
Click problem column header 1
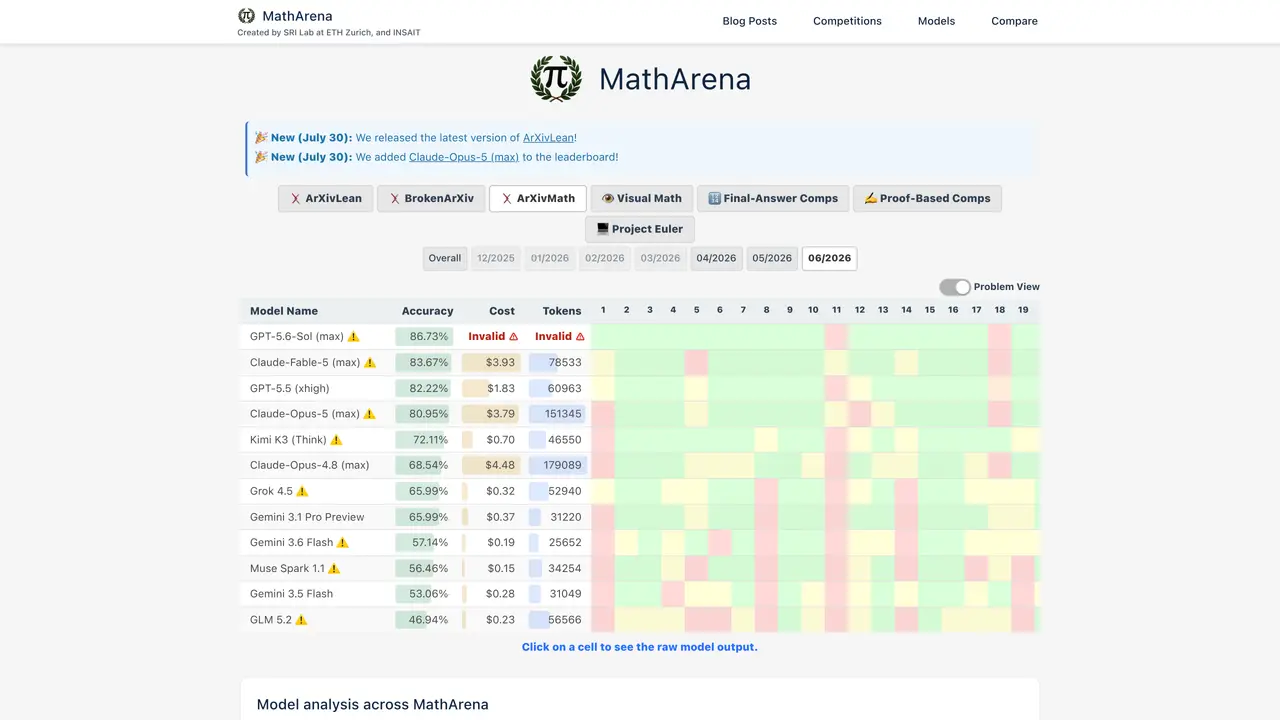pos(603,310)
